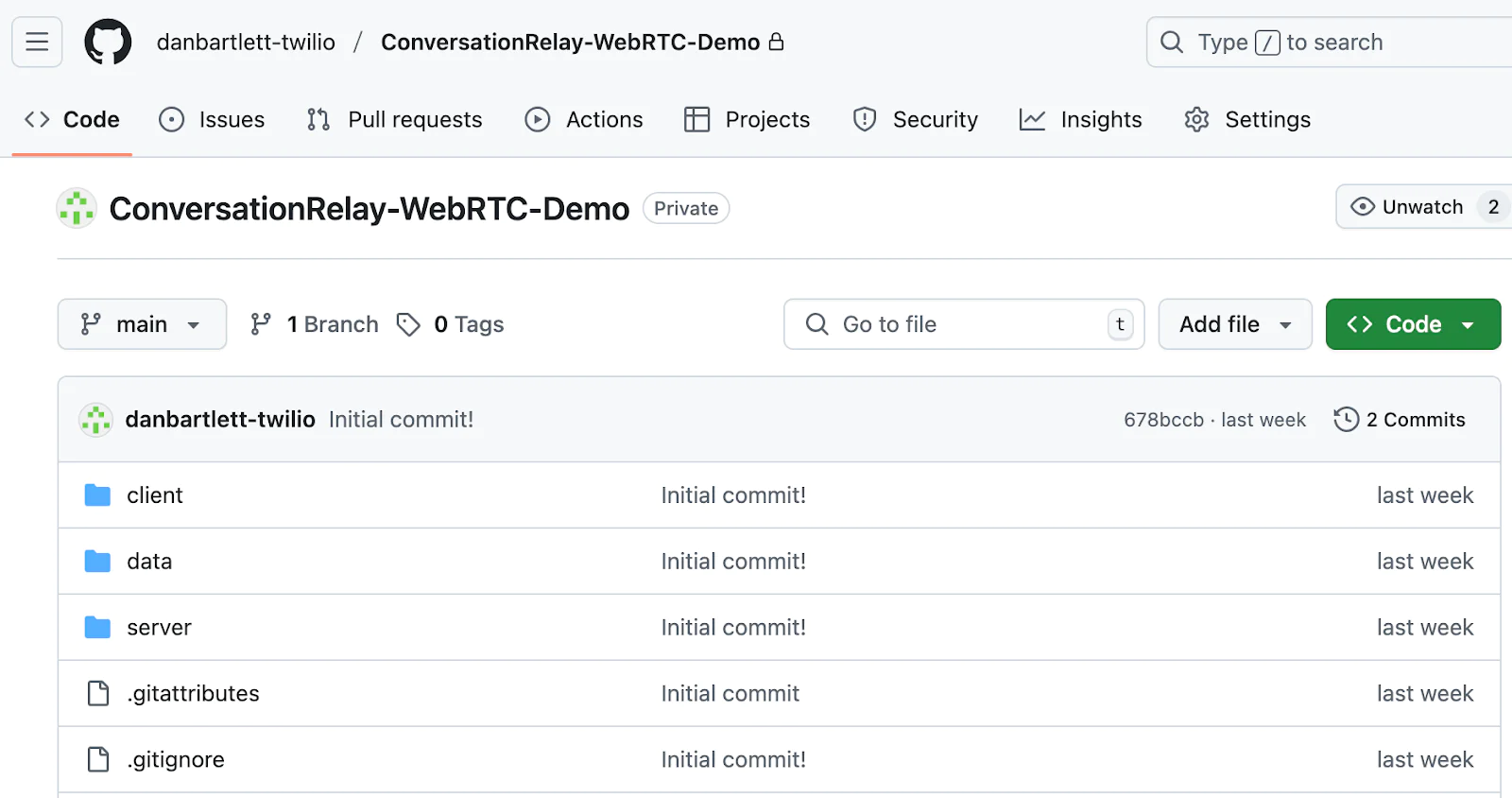Screen dimensions: 1512x798
Task: Click last week timestamp in client row
Action: [1425, 495]
